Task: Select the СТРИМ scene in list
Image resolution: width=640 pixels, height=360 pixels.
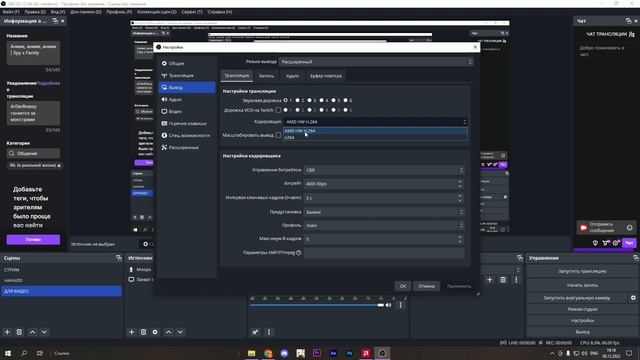Action: [x=61, y=270]
